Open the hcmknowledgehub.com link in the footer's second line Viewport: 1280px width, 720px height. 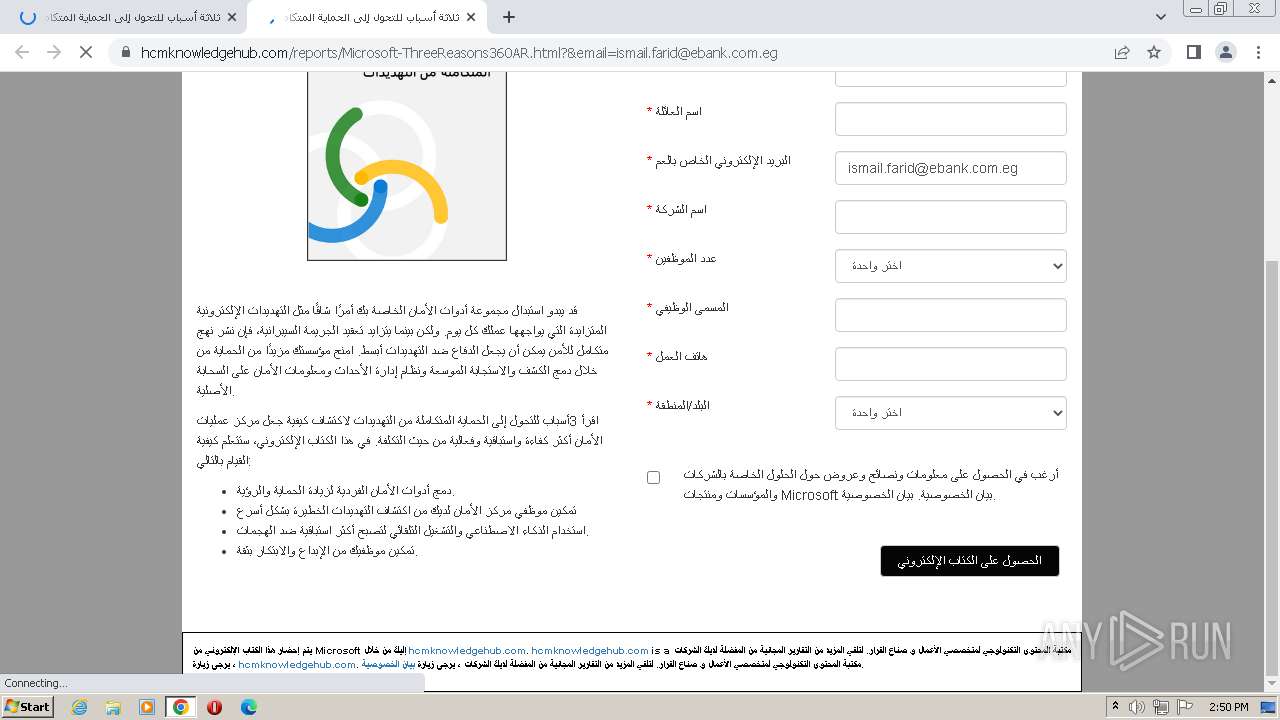pos(297,664)
